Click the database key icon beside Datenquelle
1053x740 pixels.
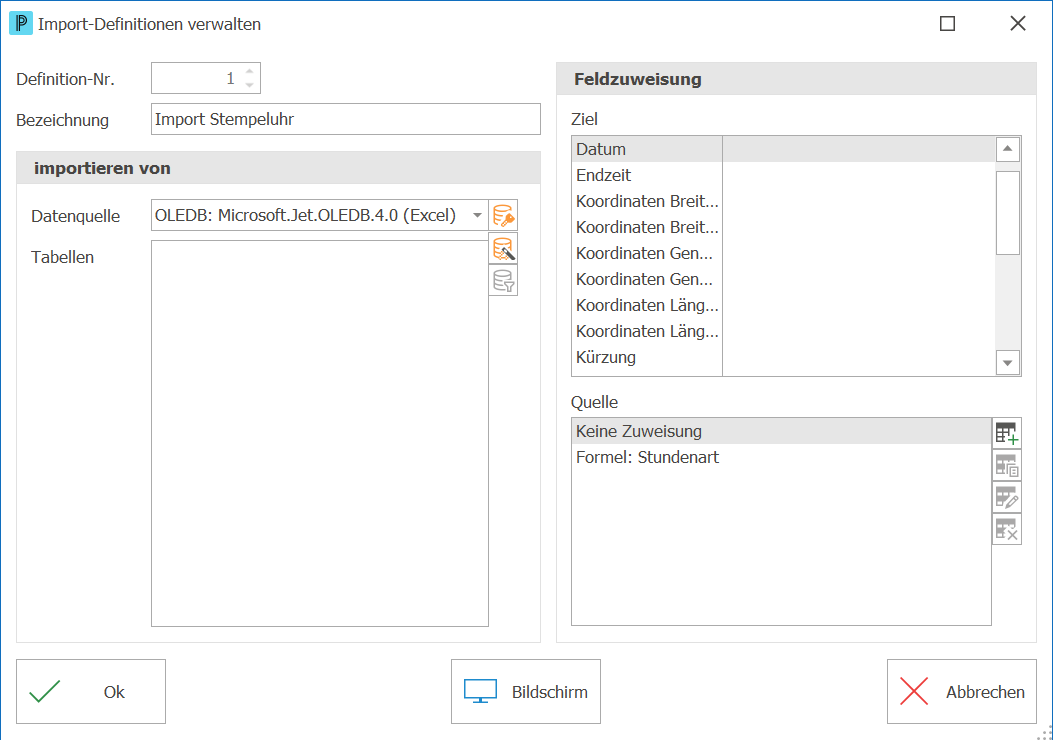(503, 216)
